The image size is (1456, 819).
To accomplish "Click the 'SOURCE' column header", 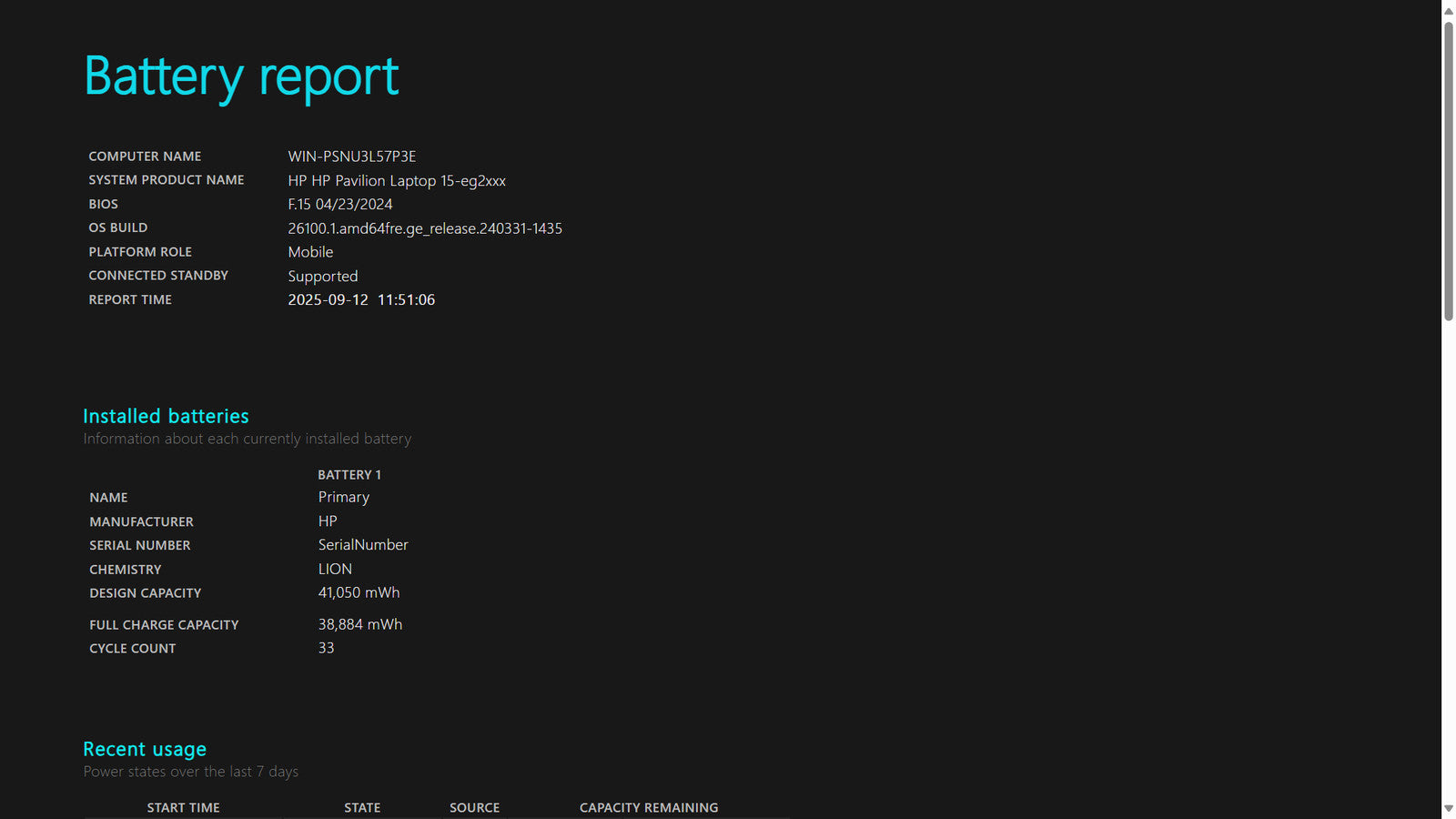I will point(475,808).
